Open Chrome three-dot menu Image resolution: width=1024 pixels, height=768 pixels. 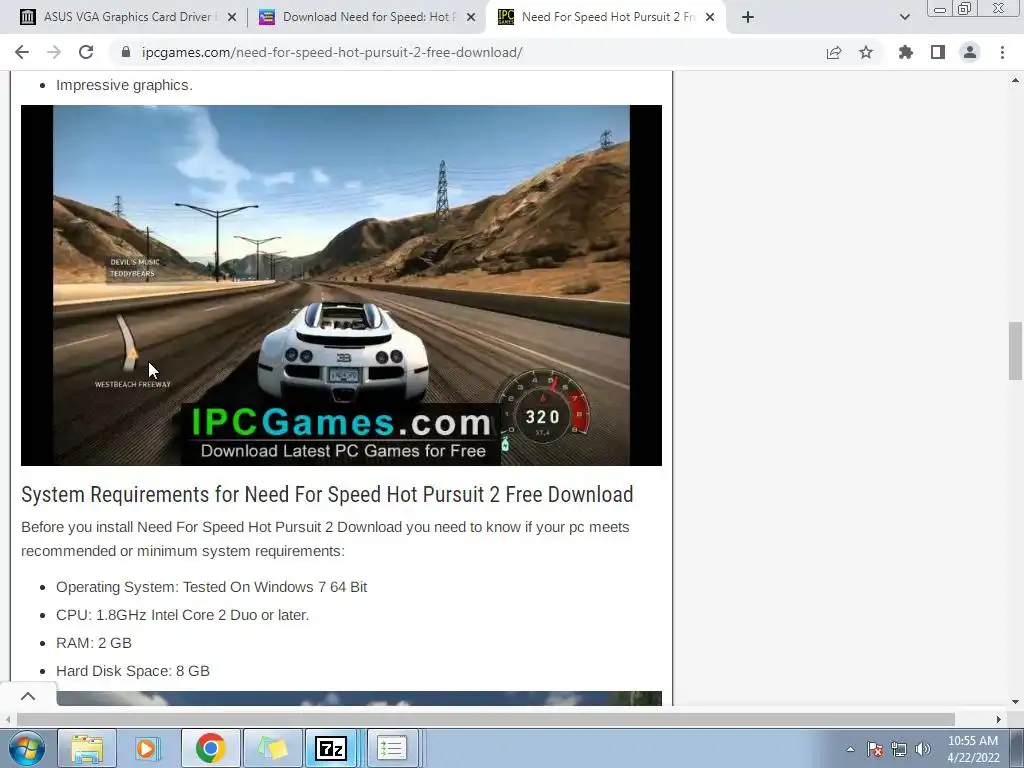[1002, 52]
